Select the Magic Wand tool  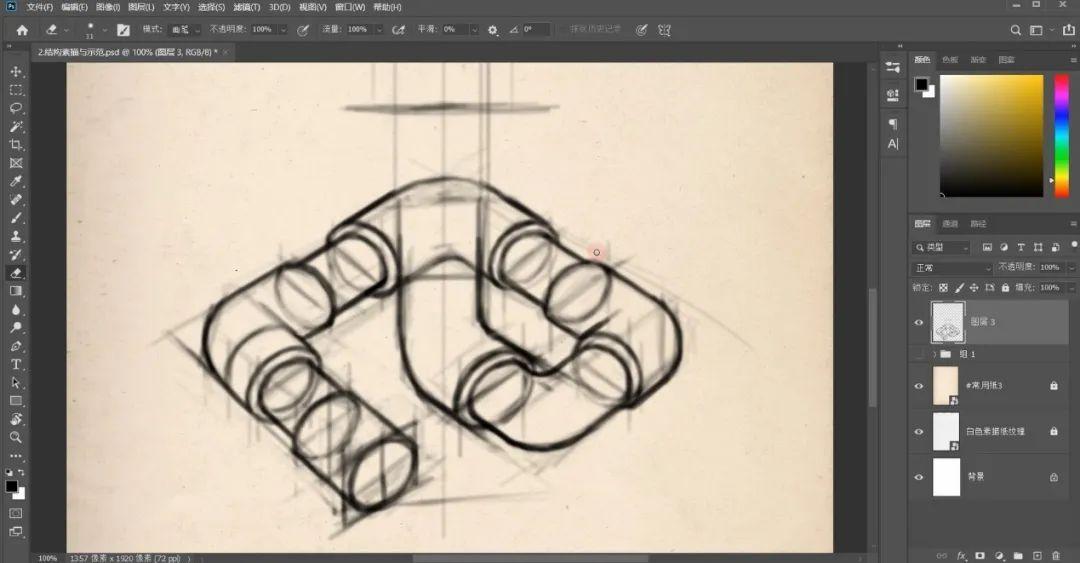tap(16, 127)
